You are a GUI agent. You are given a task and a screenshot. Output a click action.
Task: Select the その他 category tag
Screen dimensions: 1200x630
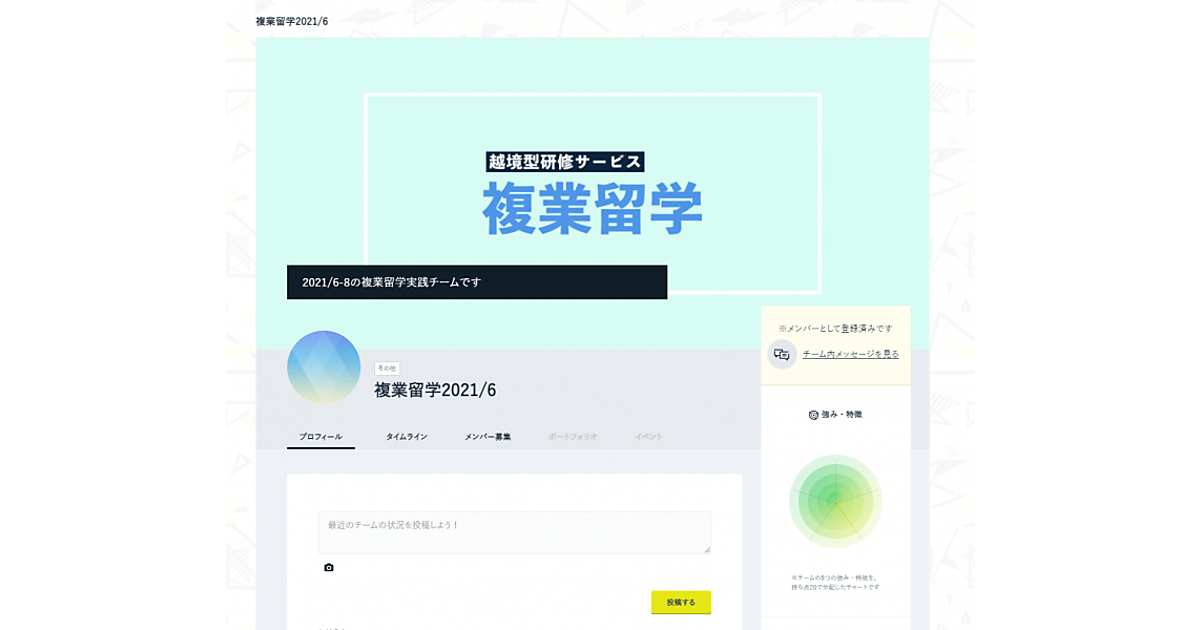pos(387,368)
